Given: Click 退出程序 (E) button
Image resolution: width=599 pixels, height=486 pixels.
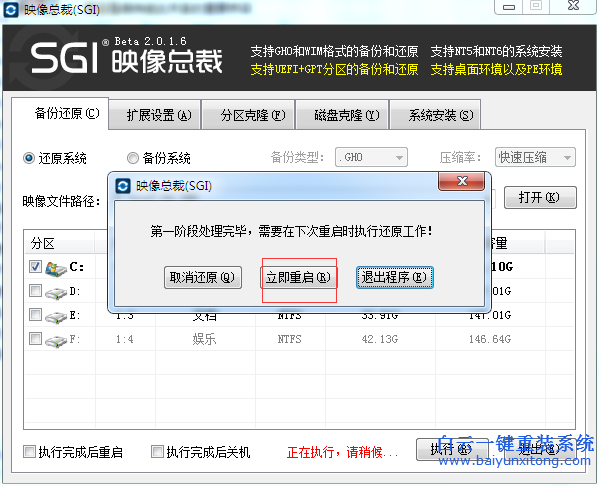Looking at the screenshot, I should click(x=395, y=277).
